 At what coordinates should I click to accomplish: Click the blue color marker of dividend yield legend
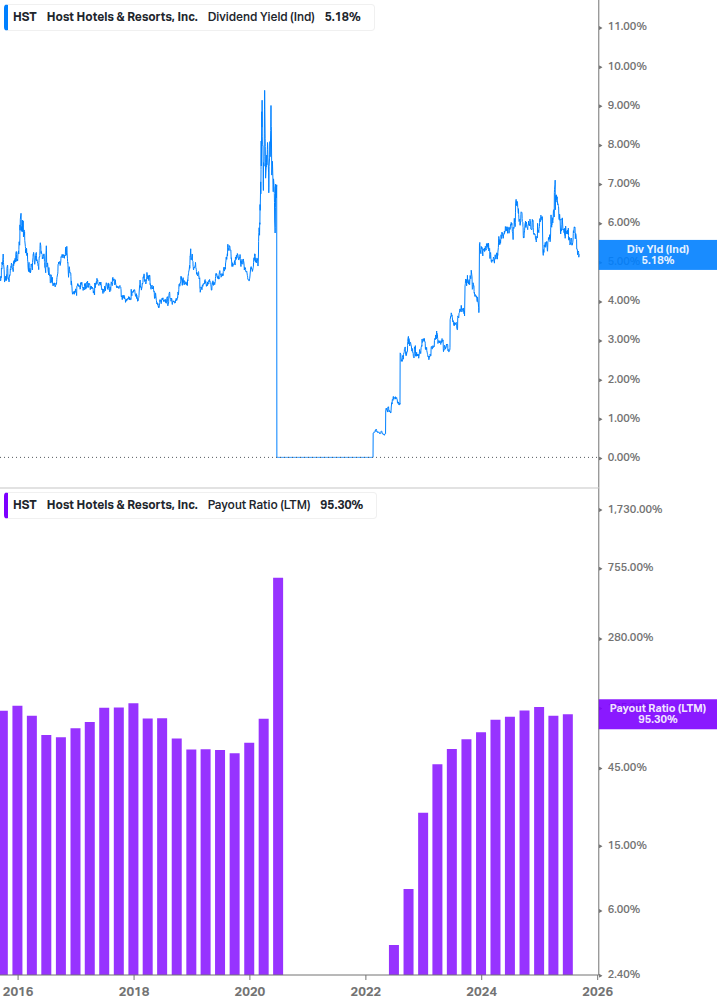pyautogui.click(x=6, y=17)
